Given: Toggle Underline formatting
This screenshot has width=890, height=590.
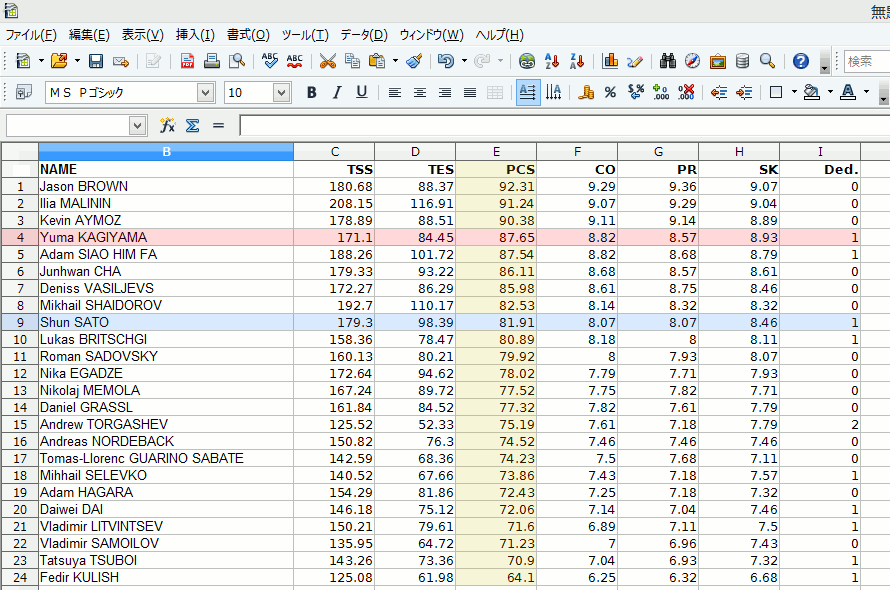Looking at the screenshot, I should pos(362,92).
